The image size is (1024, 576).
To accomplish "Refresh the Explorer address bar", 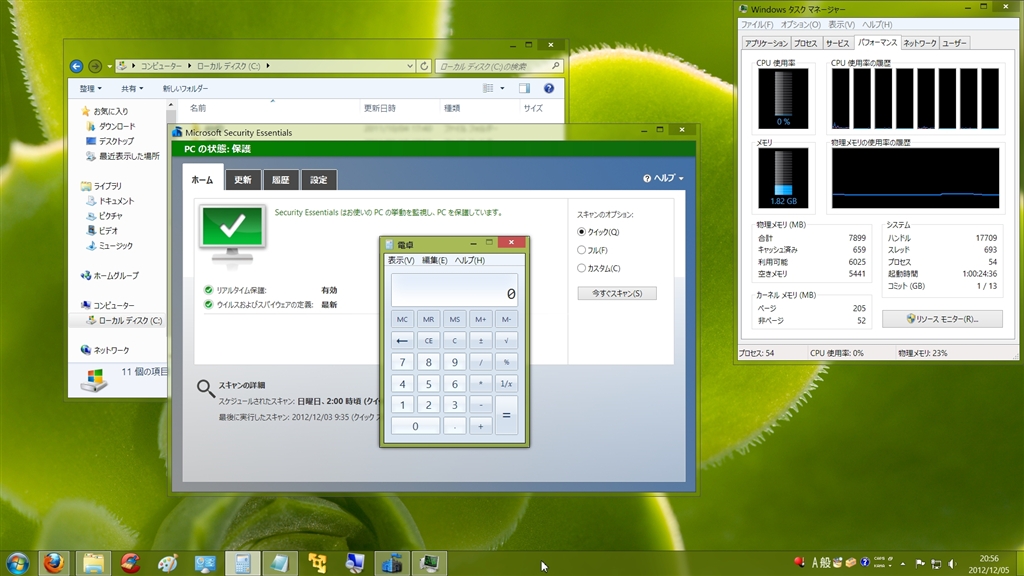I will click(424, 66).
